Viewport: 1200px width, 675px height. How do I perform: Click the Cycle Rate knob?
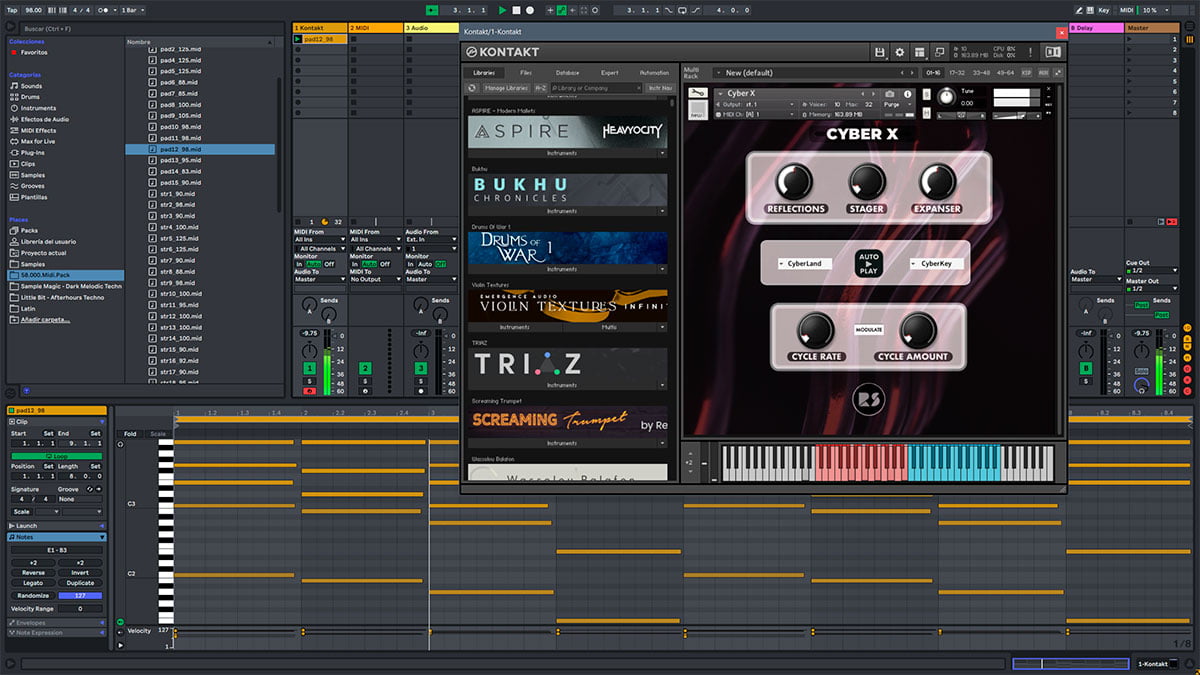816,330
